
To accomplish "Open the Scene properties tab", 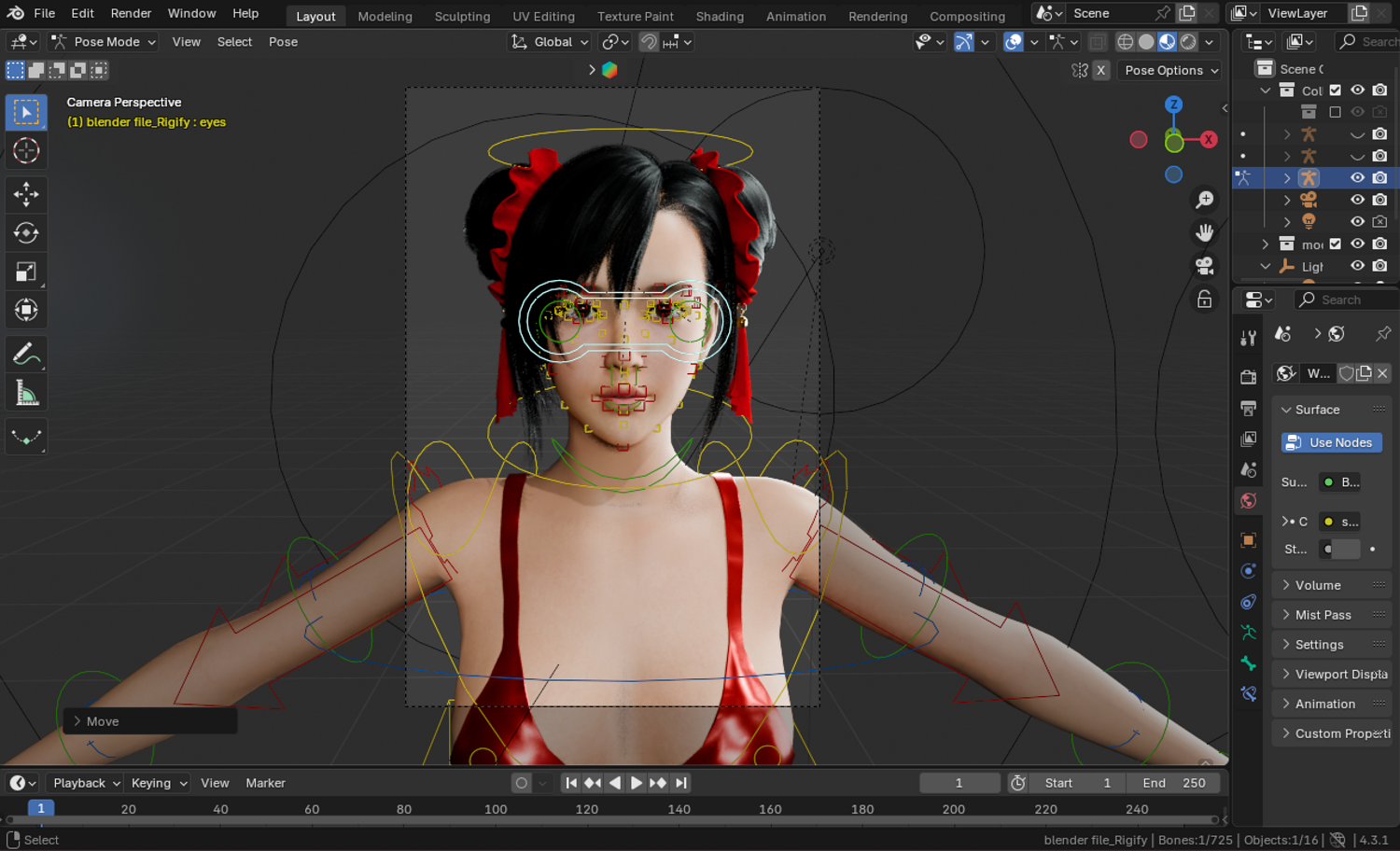I will tap(1248, 469).
